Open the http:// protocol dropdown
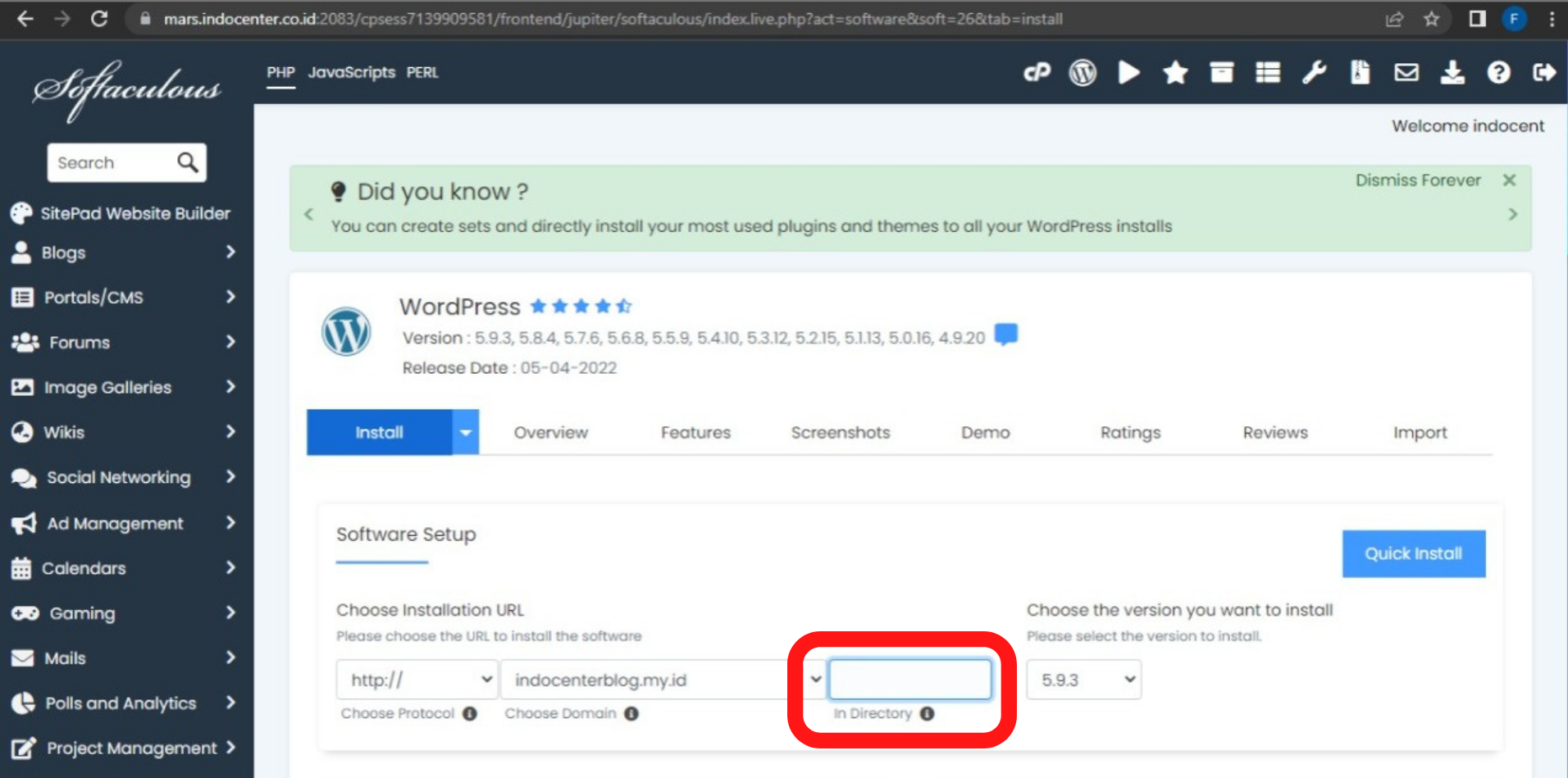1568x778 pixels. [x=417, y=680]
